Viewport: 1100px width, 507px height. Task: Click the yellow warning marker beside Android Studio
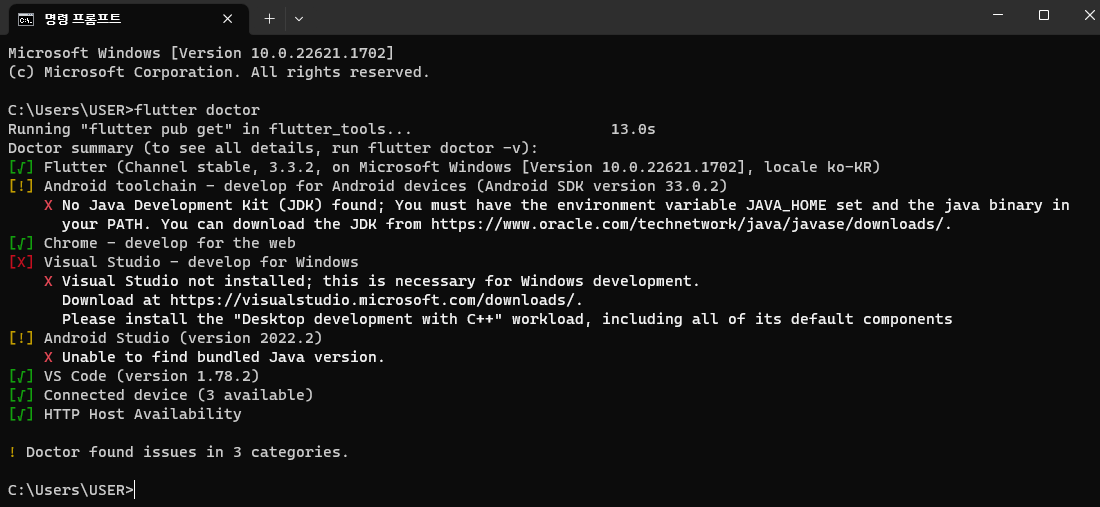click(x=21, y=338)
